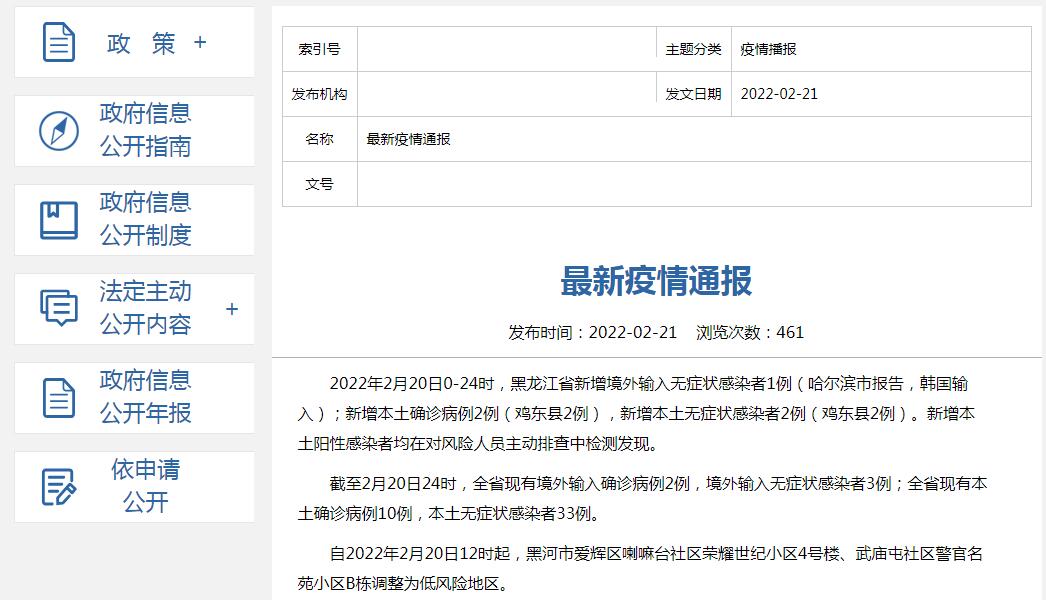Click the empty 索引号 value cell
Screen dimensions: 1046x600
507,49
